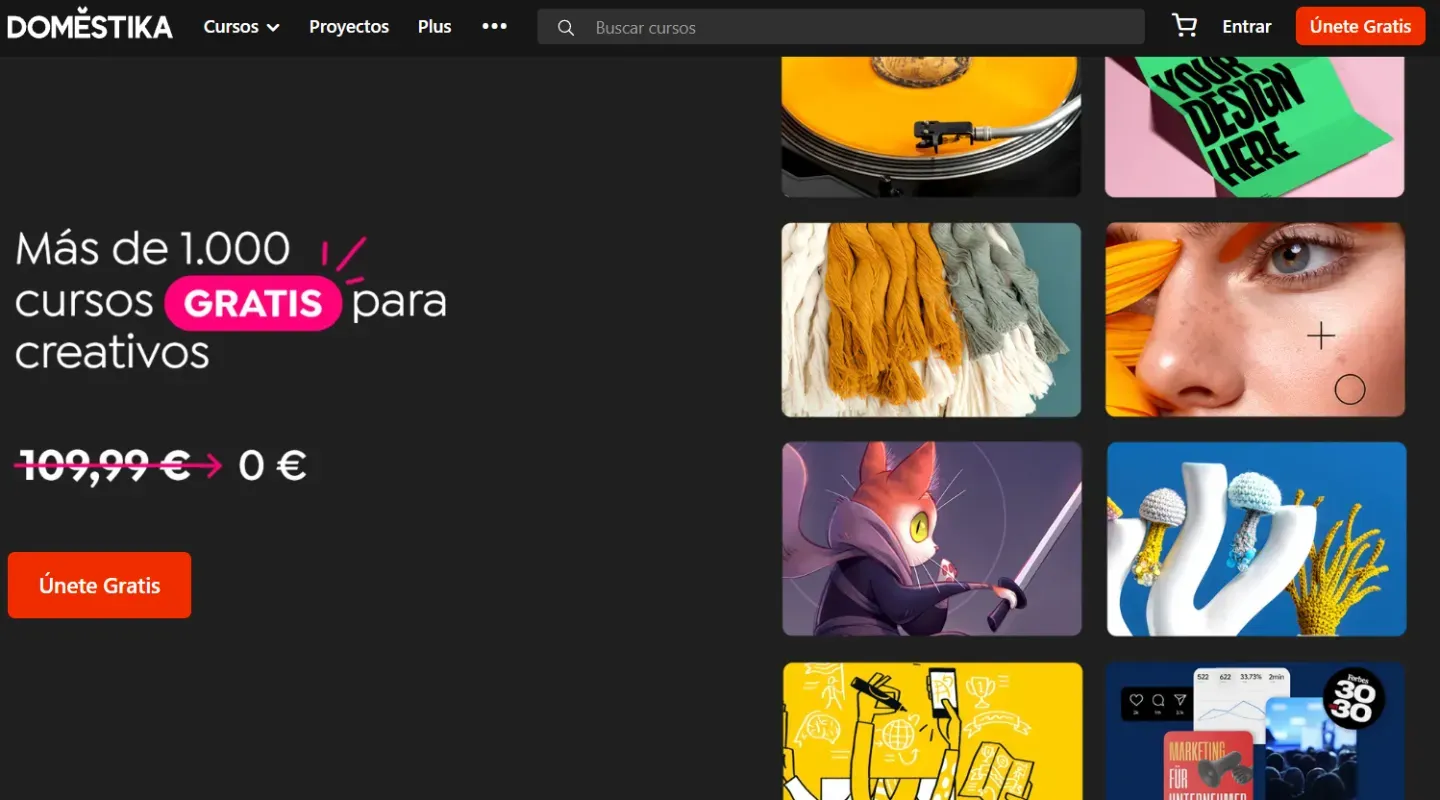Image resolution: width=1440 pixels, height=800 pixels.
Task: Click the search magnifier icon
Action: [x=566, y=28]
